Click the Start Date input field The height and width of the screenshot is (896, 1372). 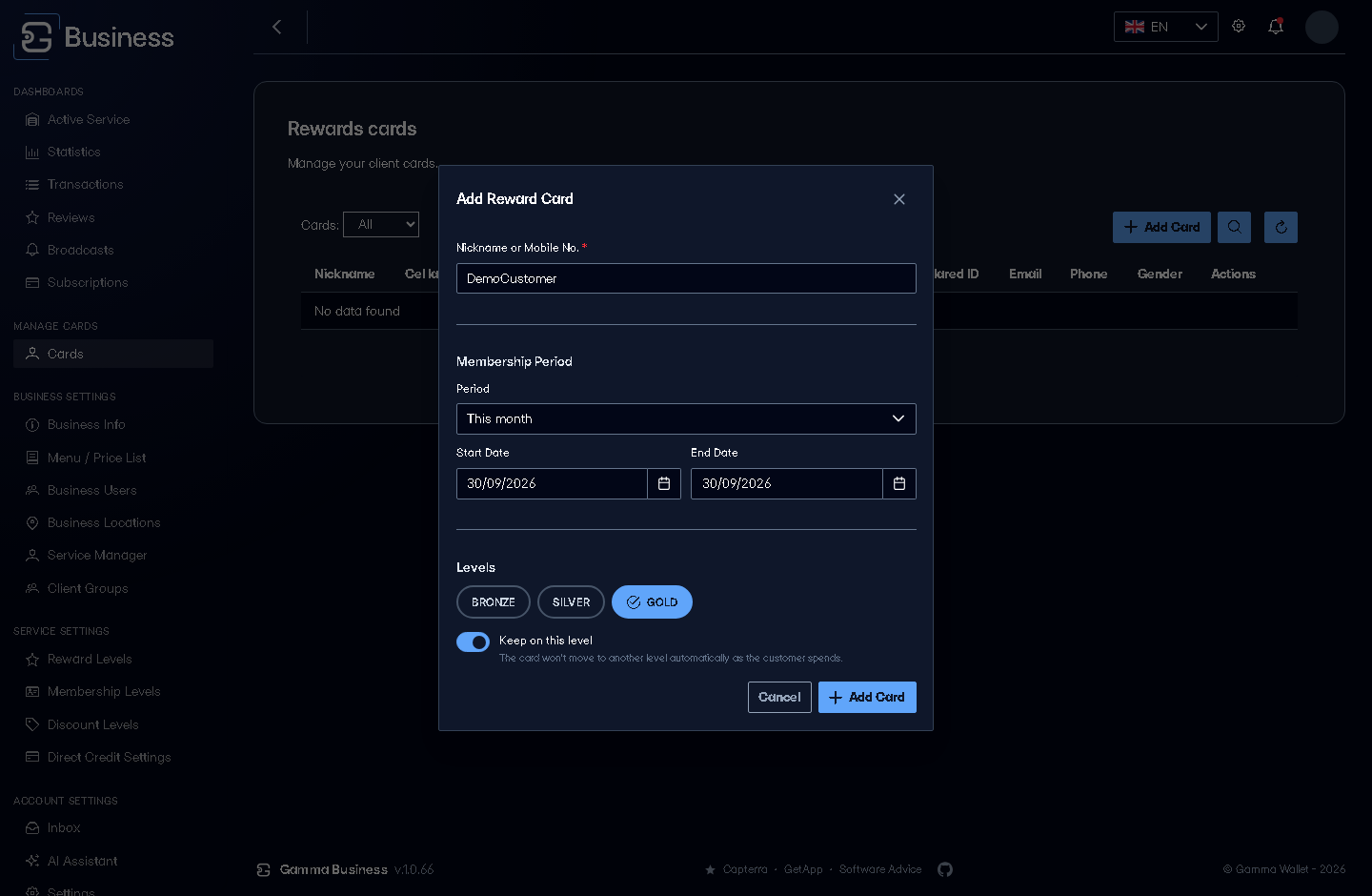(552, 483)
